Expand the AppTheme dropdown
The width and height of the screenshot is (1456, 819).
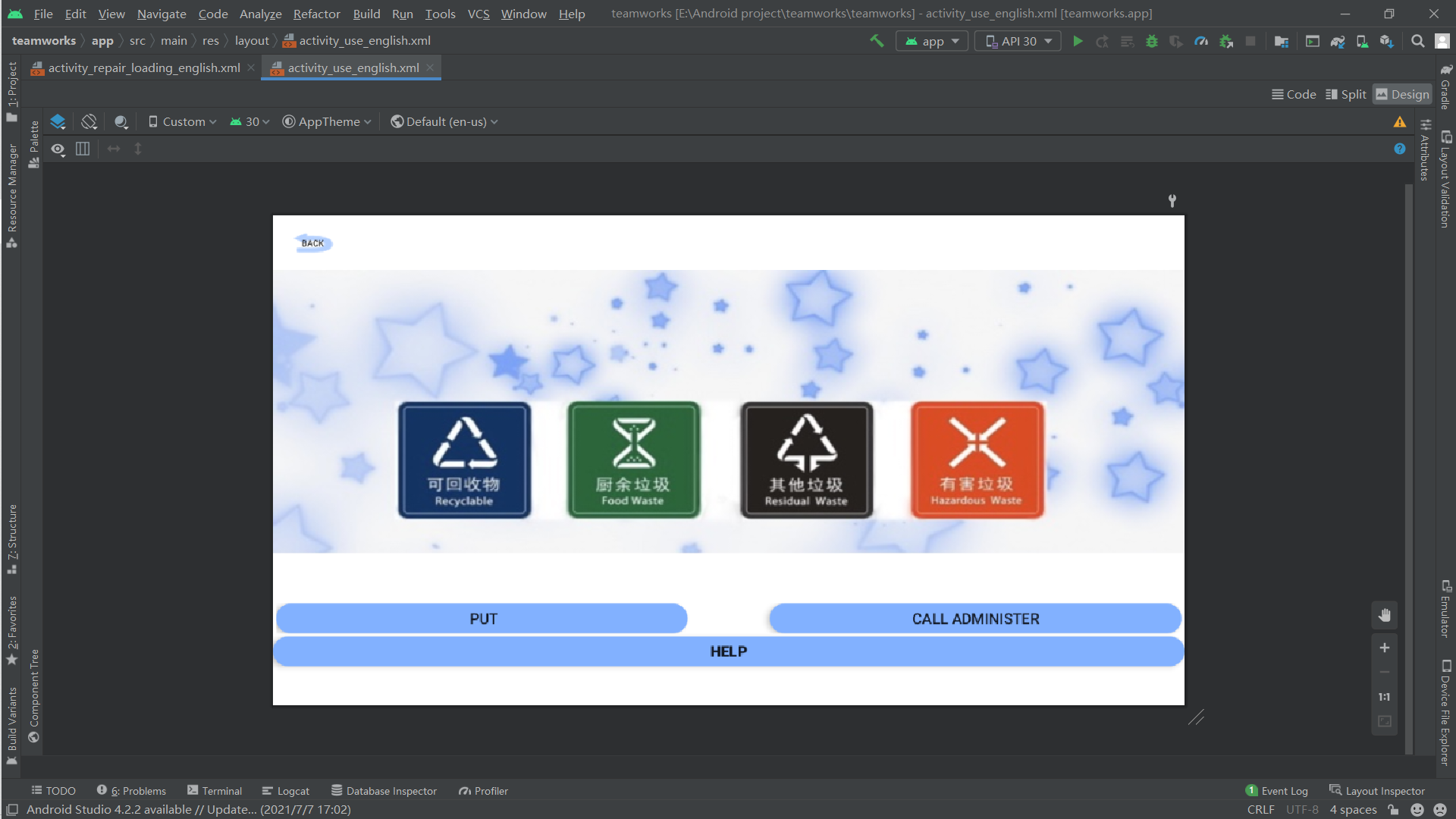click(327, 121)
